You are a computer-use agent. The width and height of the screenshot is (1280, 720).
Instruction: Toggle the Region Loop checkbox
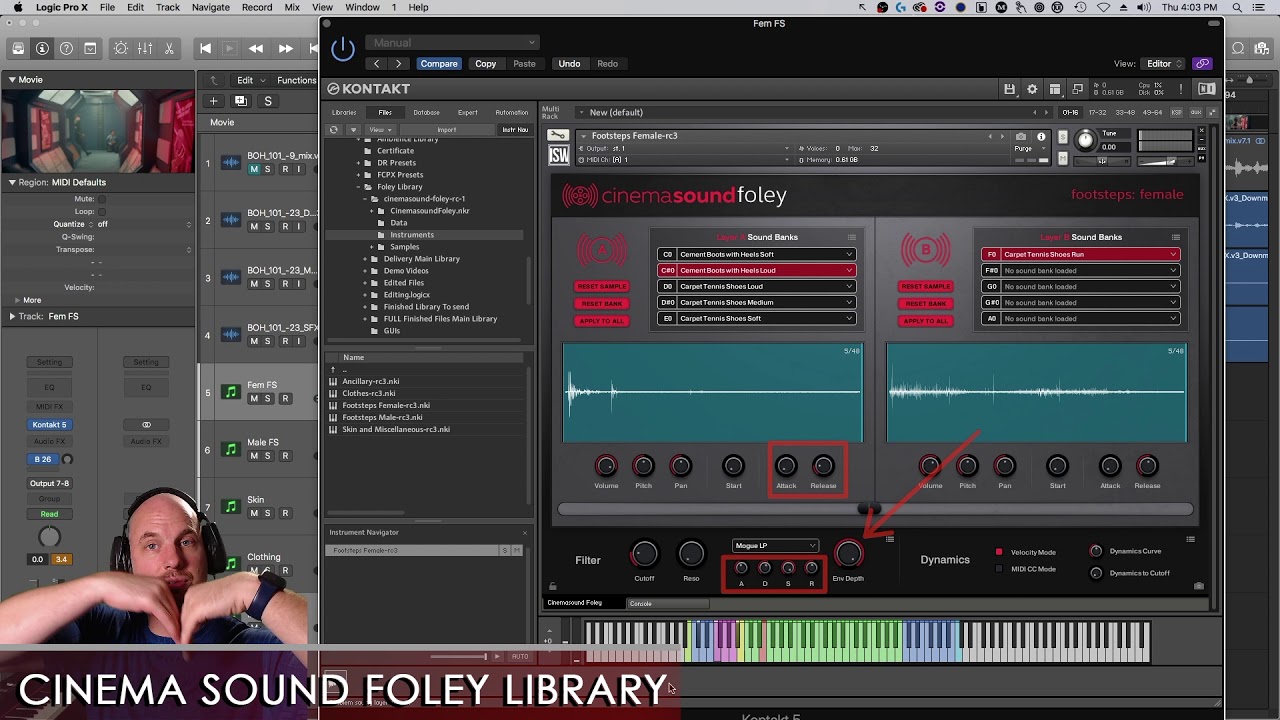pos(102,212)
